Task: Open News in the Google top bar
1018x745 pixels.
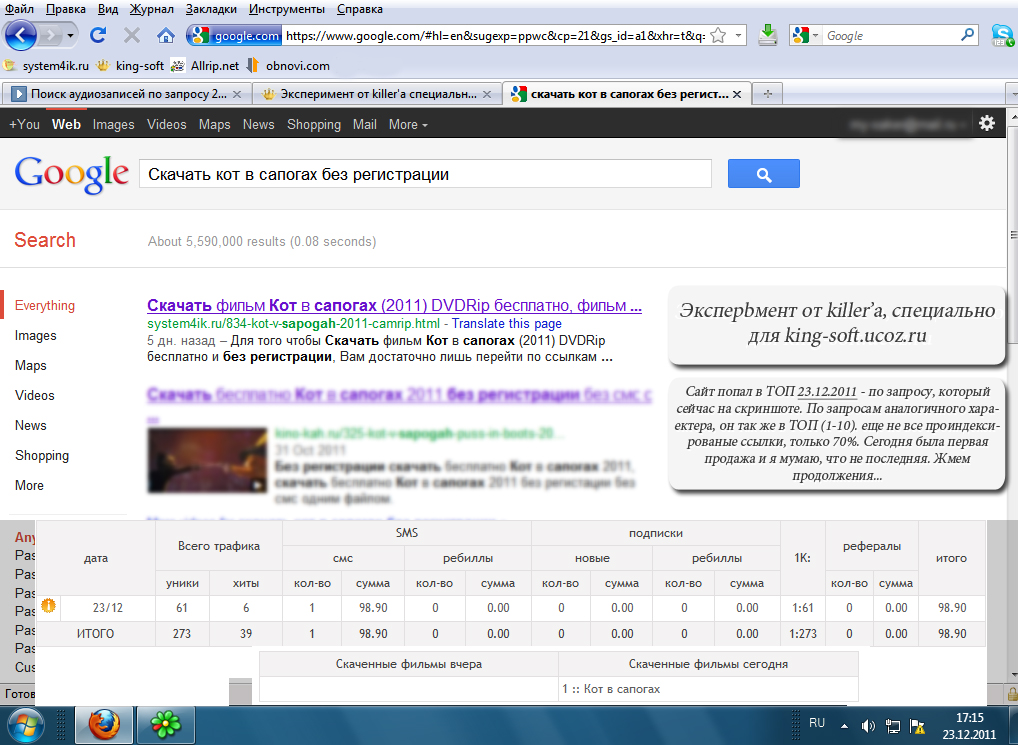Action: [258, 124]
